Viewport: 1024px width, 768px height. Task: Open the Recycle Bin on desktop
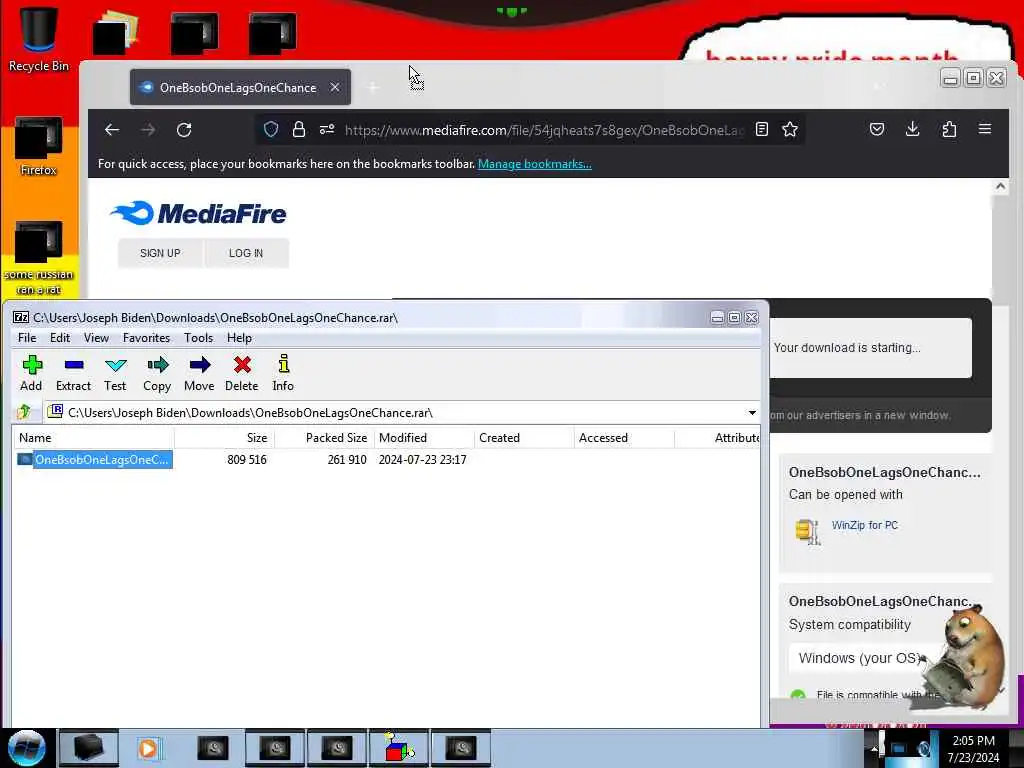click(39, 39)
